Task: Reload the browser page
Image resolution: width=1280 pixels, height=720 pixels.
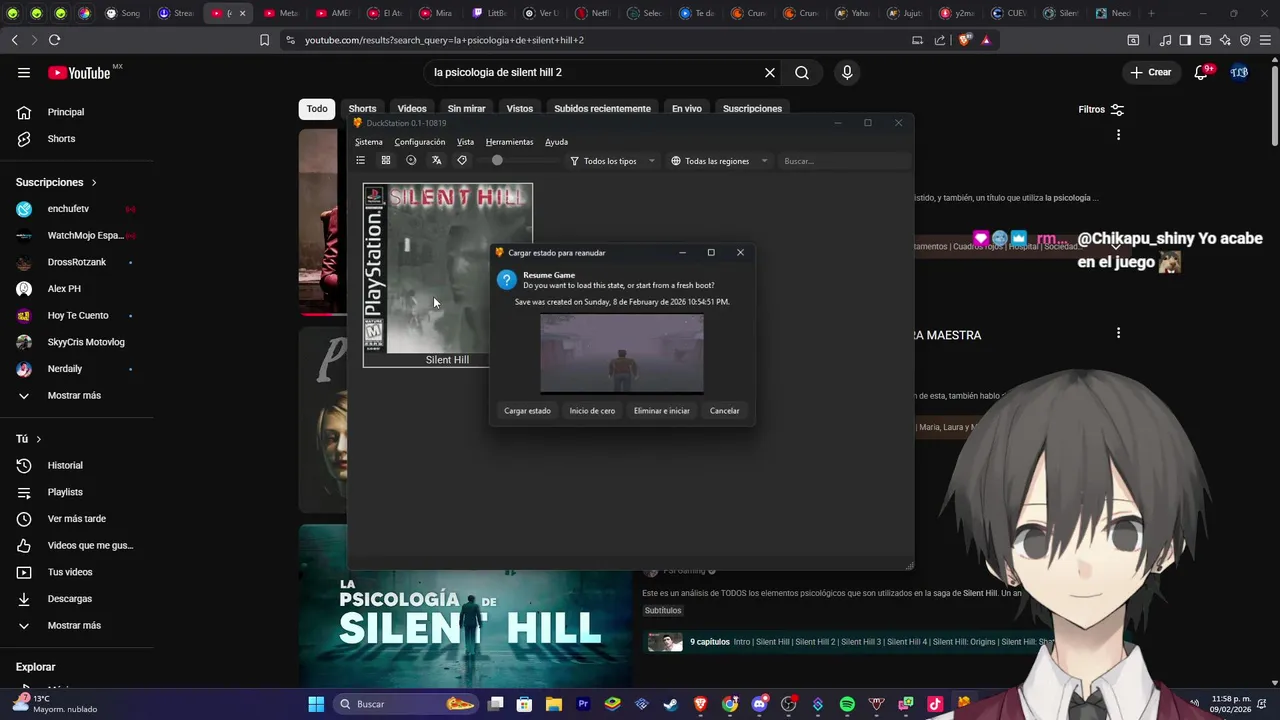Action: (x=54, y=40)
